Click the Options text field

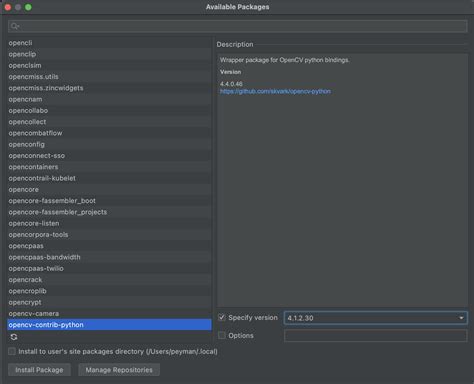click(x=376, y=336)
